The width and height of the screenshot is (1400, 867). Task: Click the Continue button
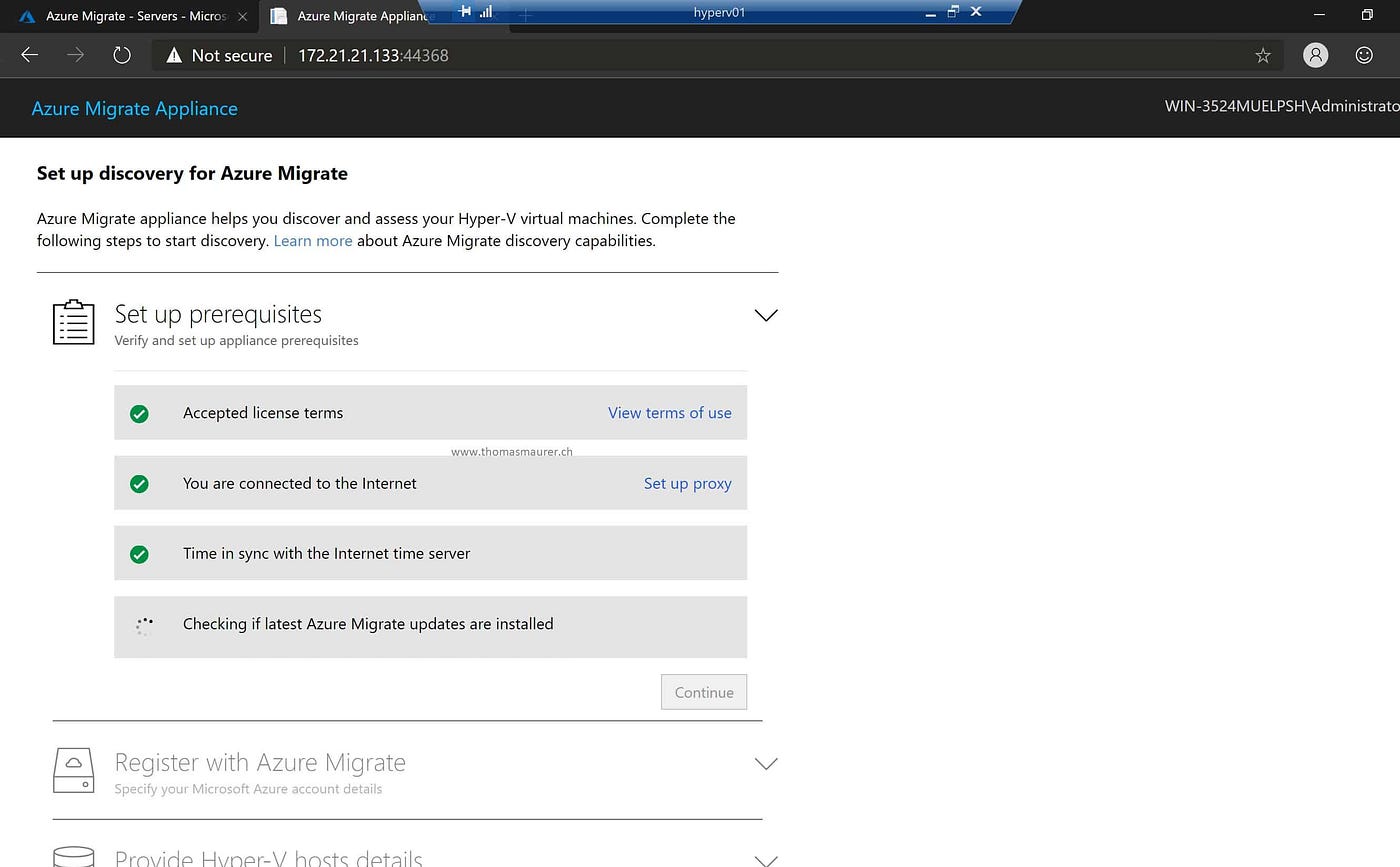pyautogui.click(x=704, y=692)
